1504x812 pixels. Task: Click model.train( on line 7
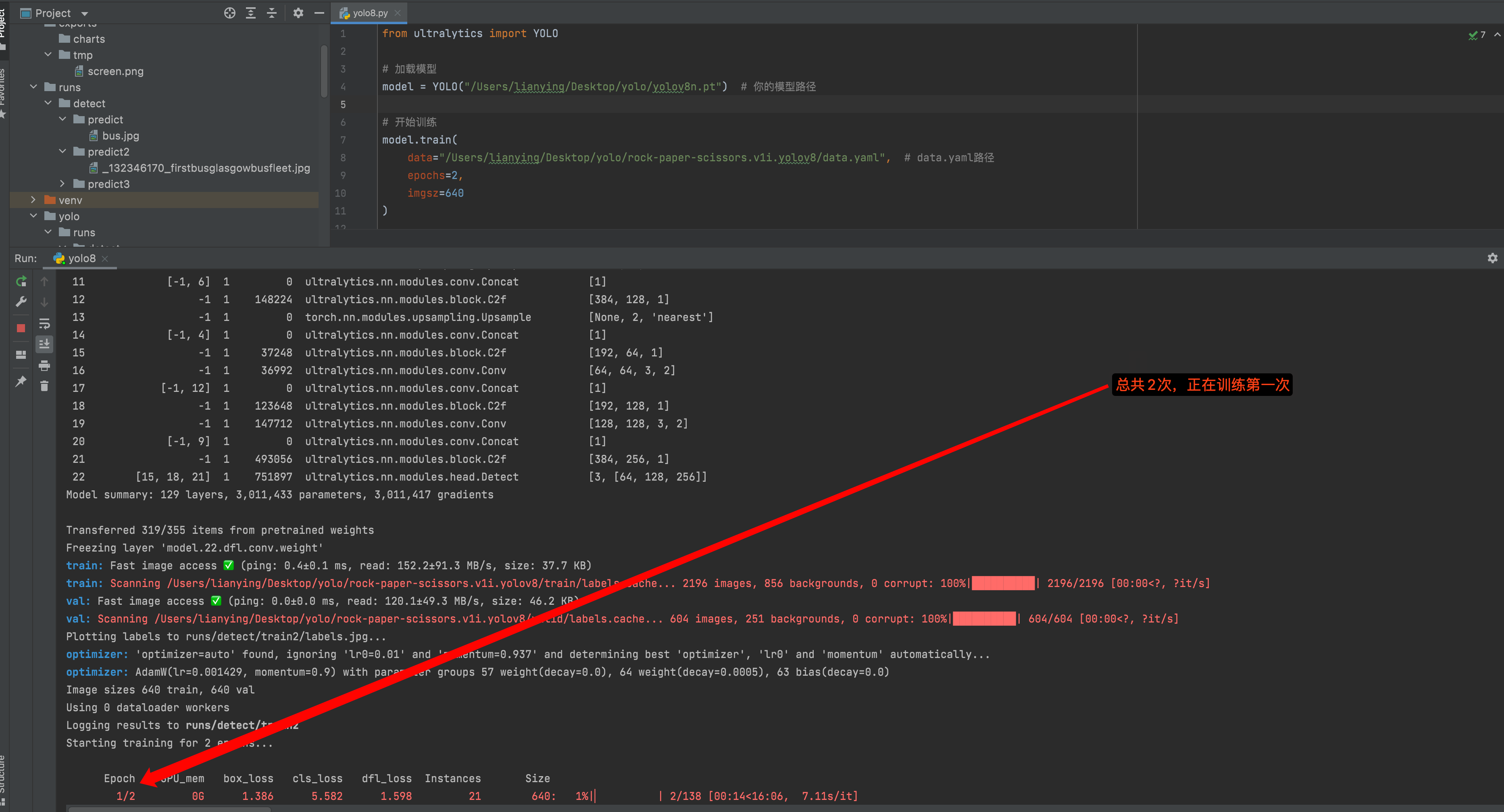[420, 140]
